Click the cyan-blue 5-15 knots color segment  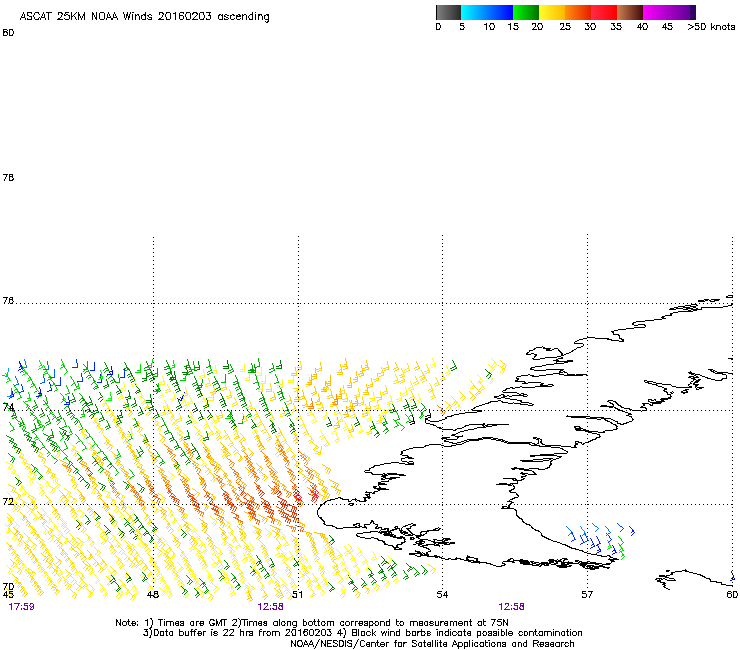point(487,12)
